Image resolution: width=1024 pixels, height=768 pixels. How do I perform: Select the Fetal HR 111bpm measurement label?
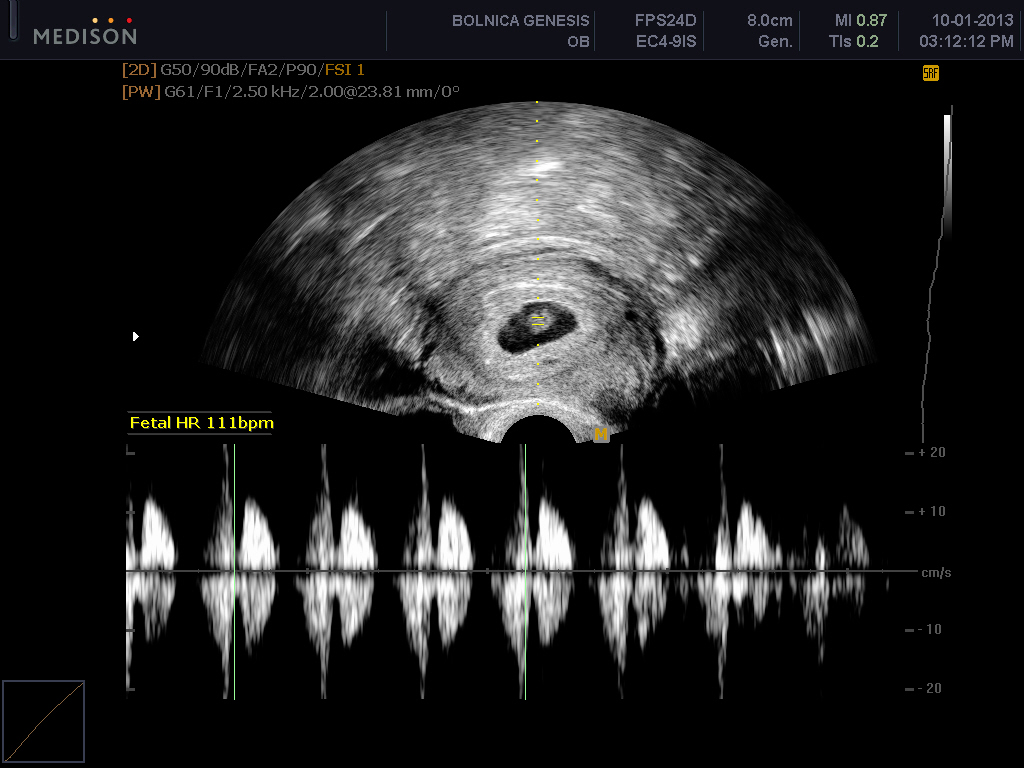(201, 423)
